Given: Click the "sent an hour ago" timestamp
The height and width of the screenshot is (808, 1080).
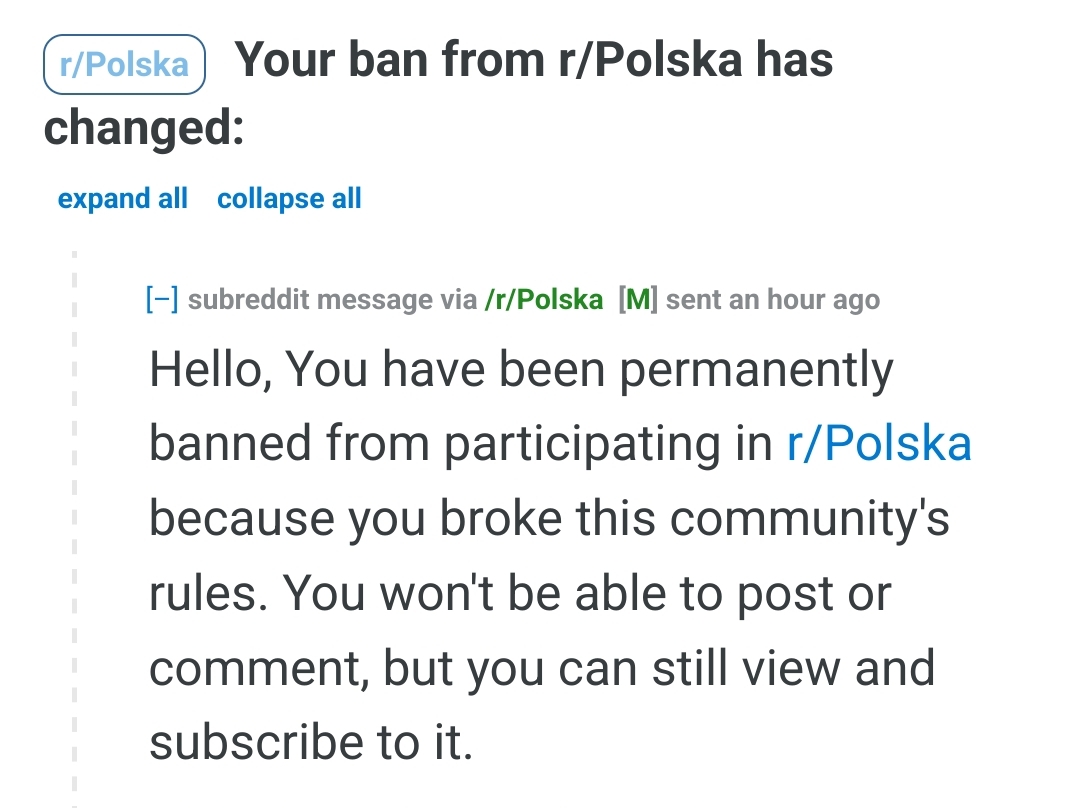Looking at the screenshot, I should 773,299.
